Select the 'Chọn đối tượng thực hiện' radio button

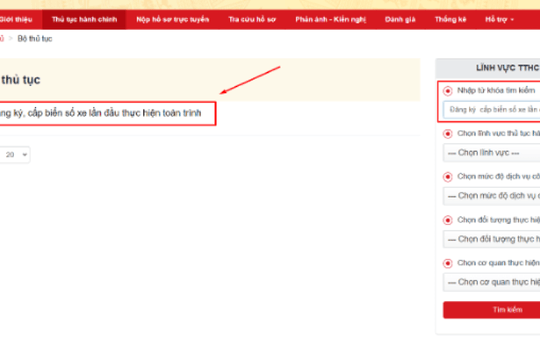447,220
